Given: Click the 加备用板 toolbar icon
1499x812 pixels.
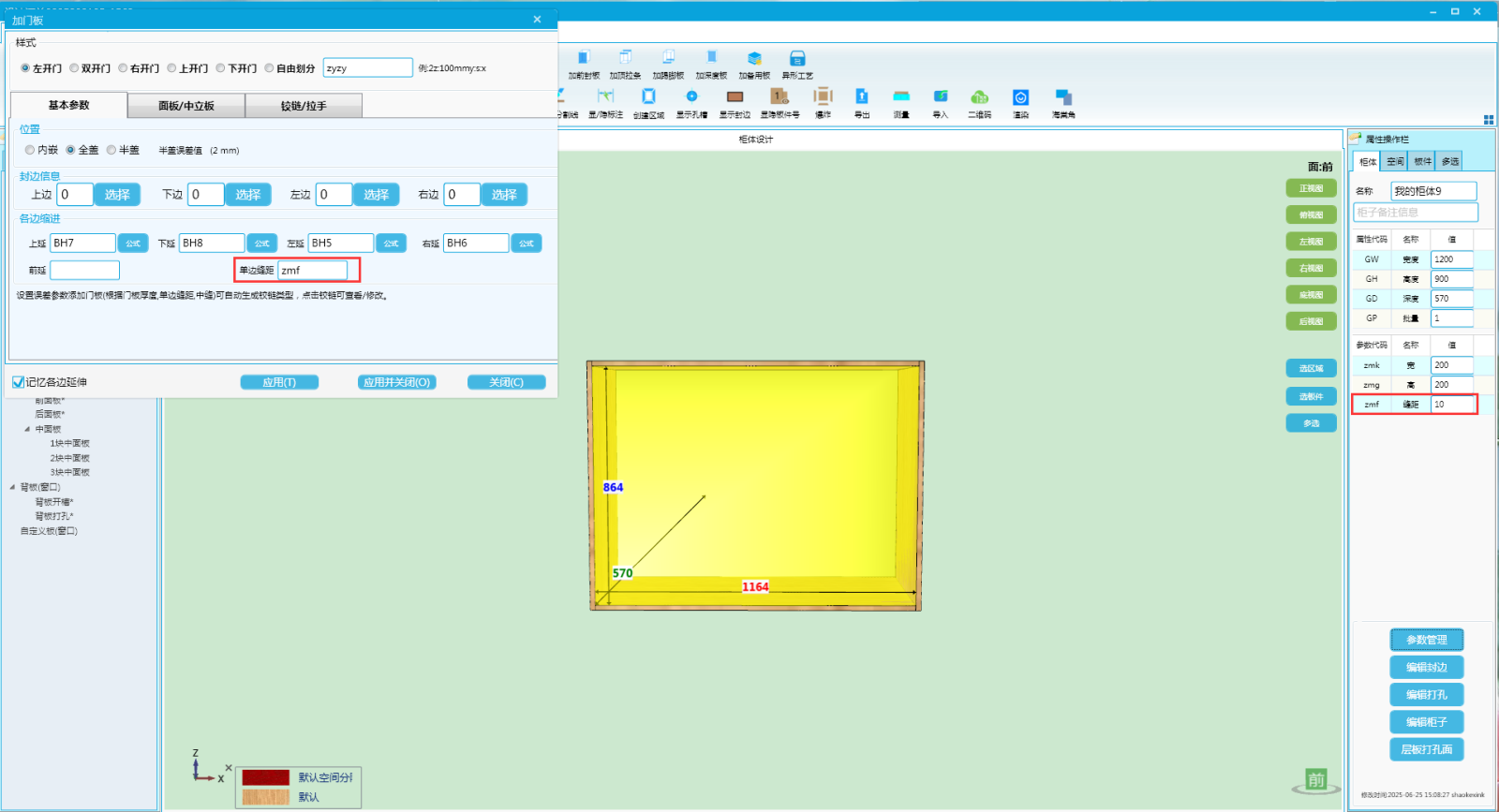Looking at the screenshot, I should tap(754, 64).
